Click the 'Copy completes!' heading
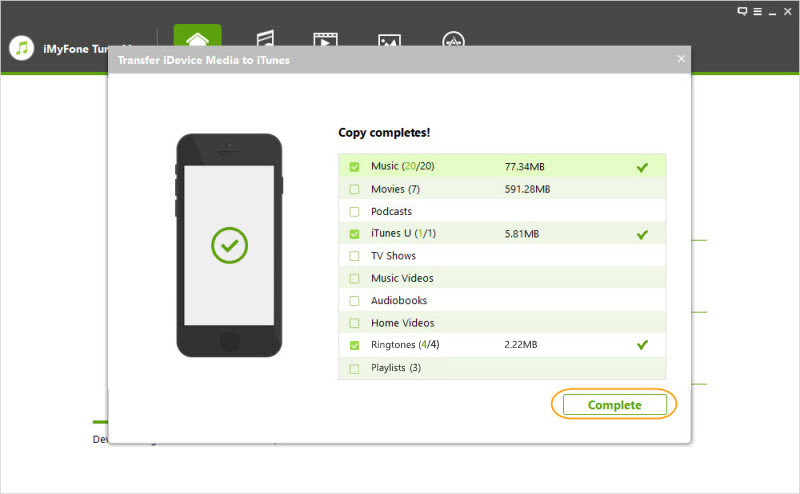The height and width of the screenshot is (494, 800). [x=384, y=133]
